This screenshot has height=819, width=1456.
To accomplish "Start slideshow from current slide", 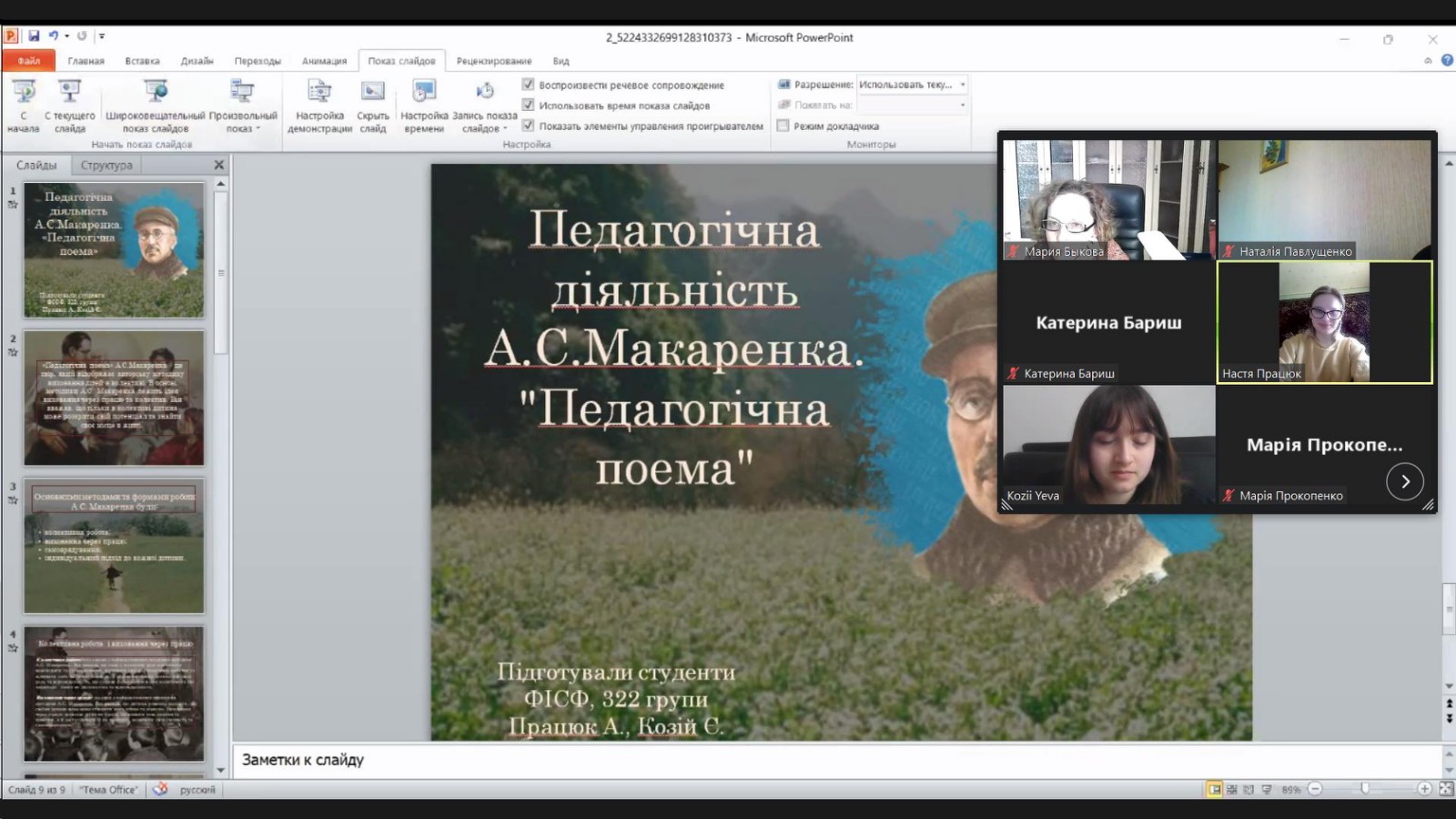I will 69,92.
